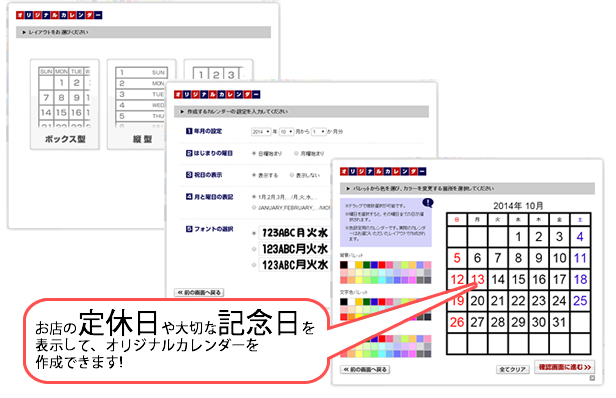The width and height of the screenshot is (616, 398).
Task: Select the JANUARY,FEBRUARY notation radio button
Action: [254, 207]
